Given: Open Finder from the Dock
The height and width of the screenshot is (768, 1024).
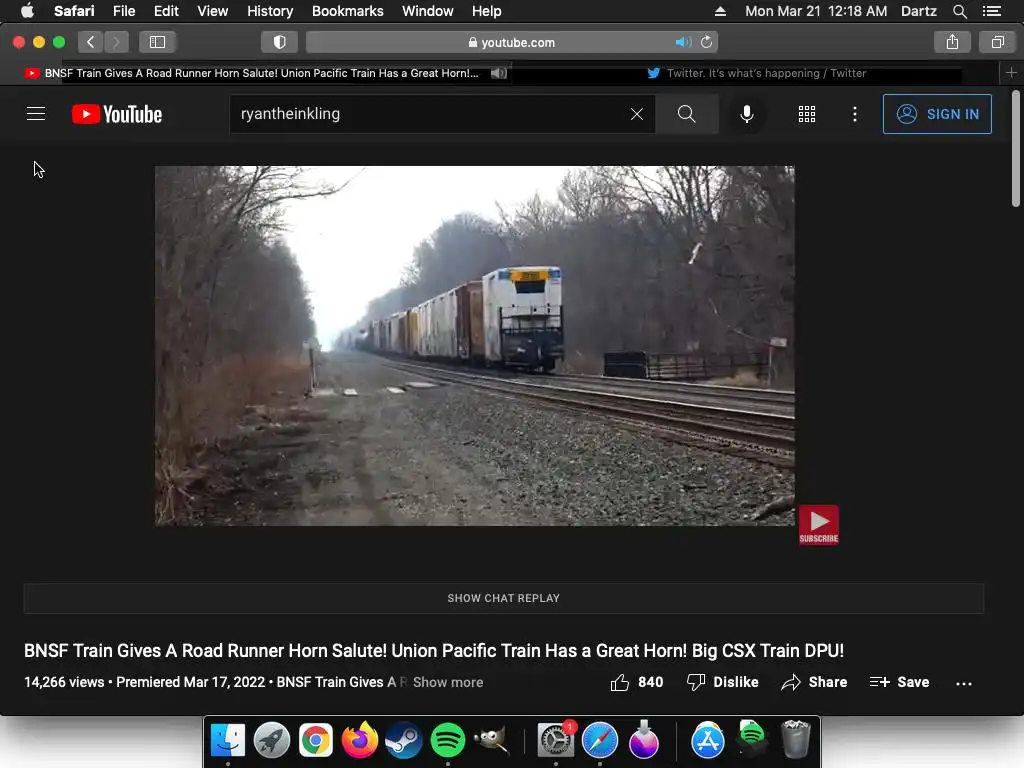Looking at the screenshot, I should coord(227,740).
